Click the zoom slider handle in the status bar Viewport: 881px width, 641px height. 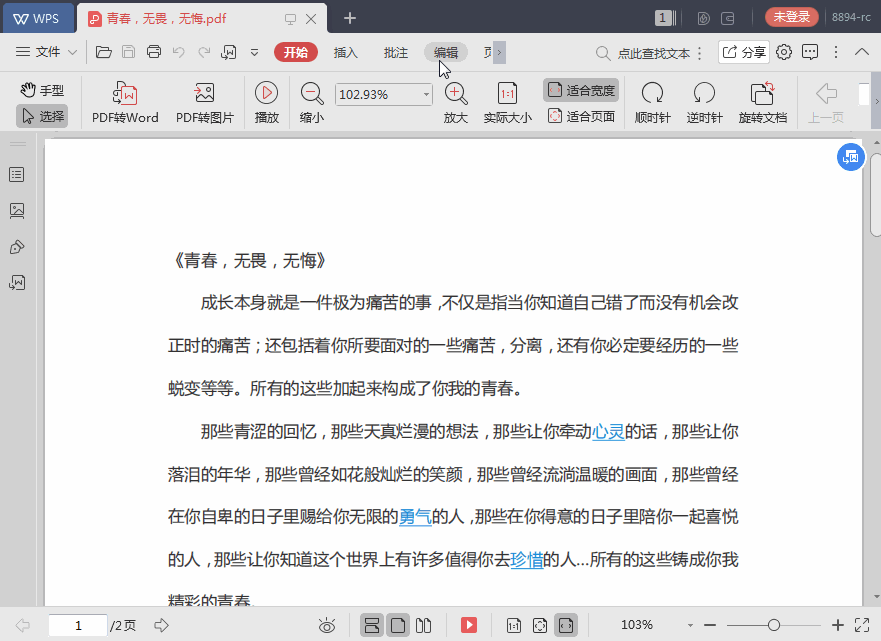pyautogui.click(x=774, y=625)
